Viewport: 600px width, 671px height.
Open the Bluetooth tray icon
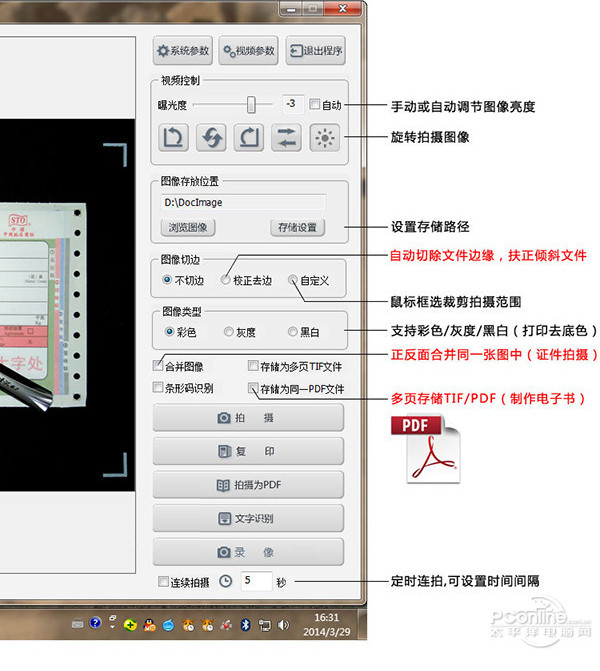(245, 625)
